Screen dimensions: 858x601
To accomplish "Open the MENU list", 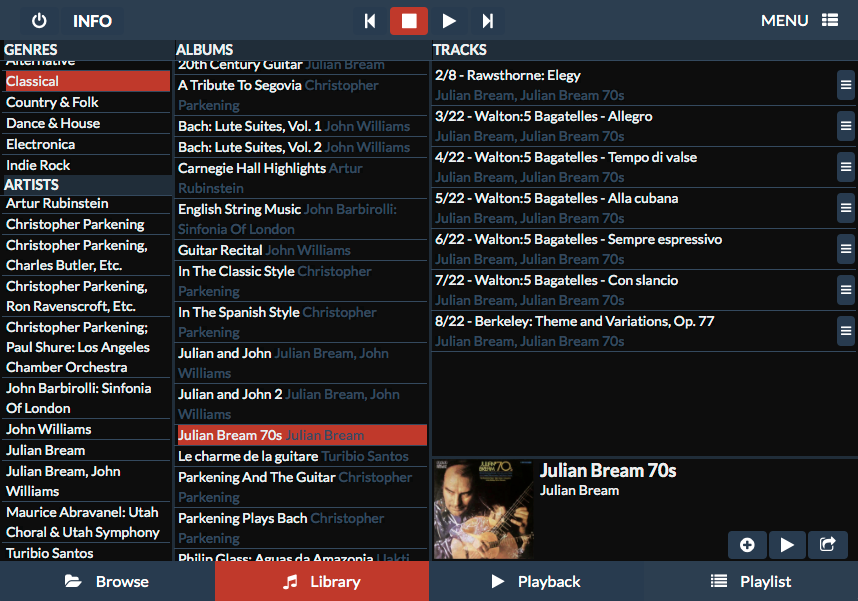I will pyautogui.click(x=799, y=21).
